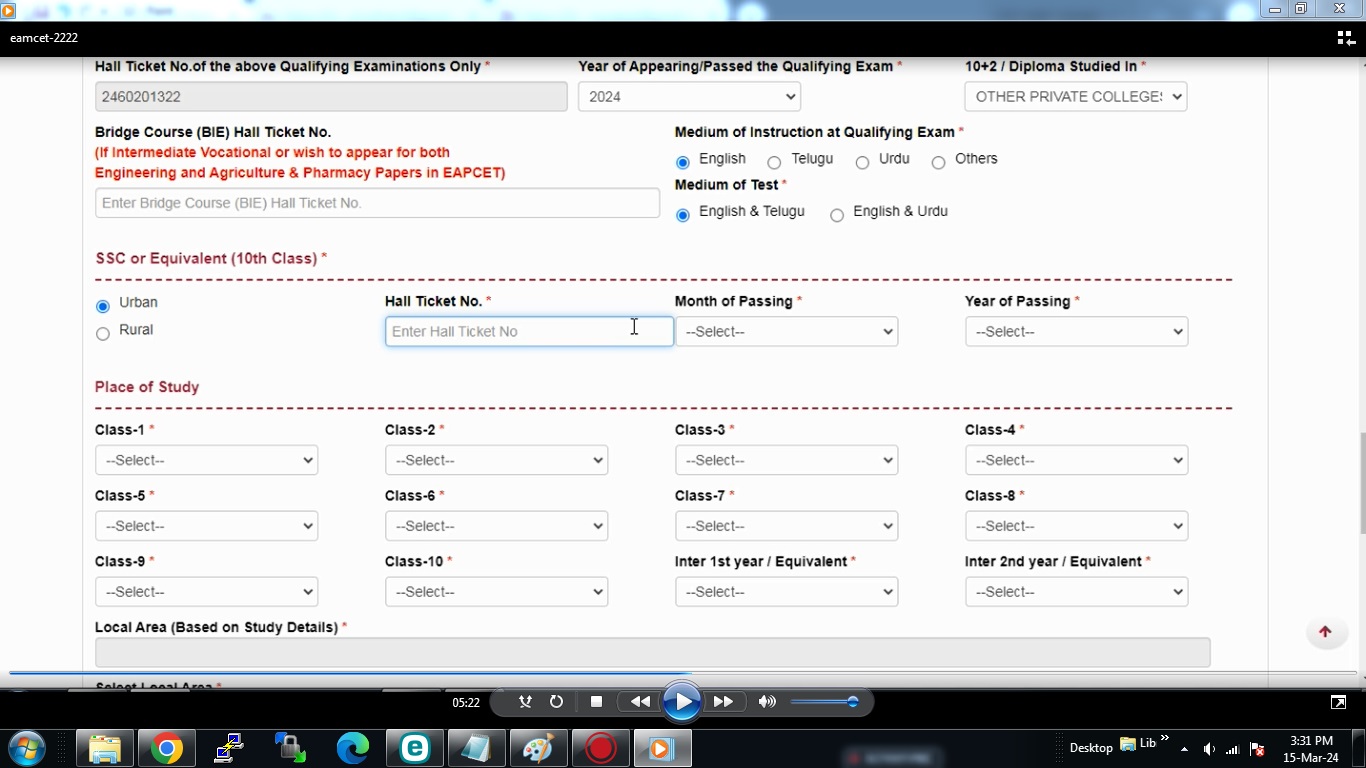Open the padlock transfer app icon
Viewport: 1366px width, 768px height.
(291, 748)
